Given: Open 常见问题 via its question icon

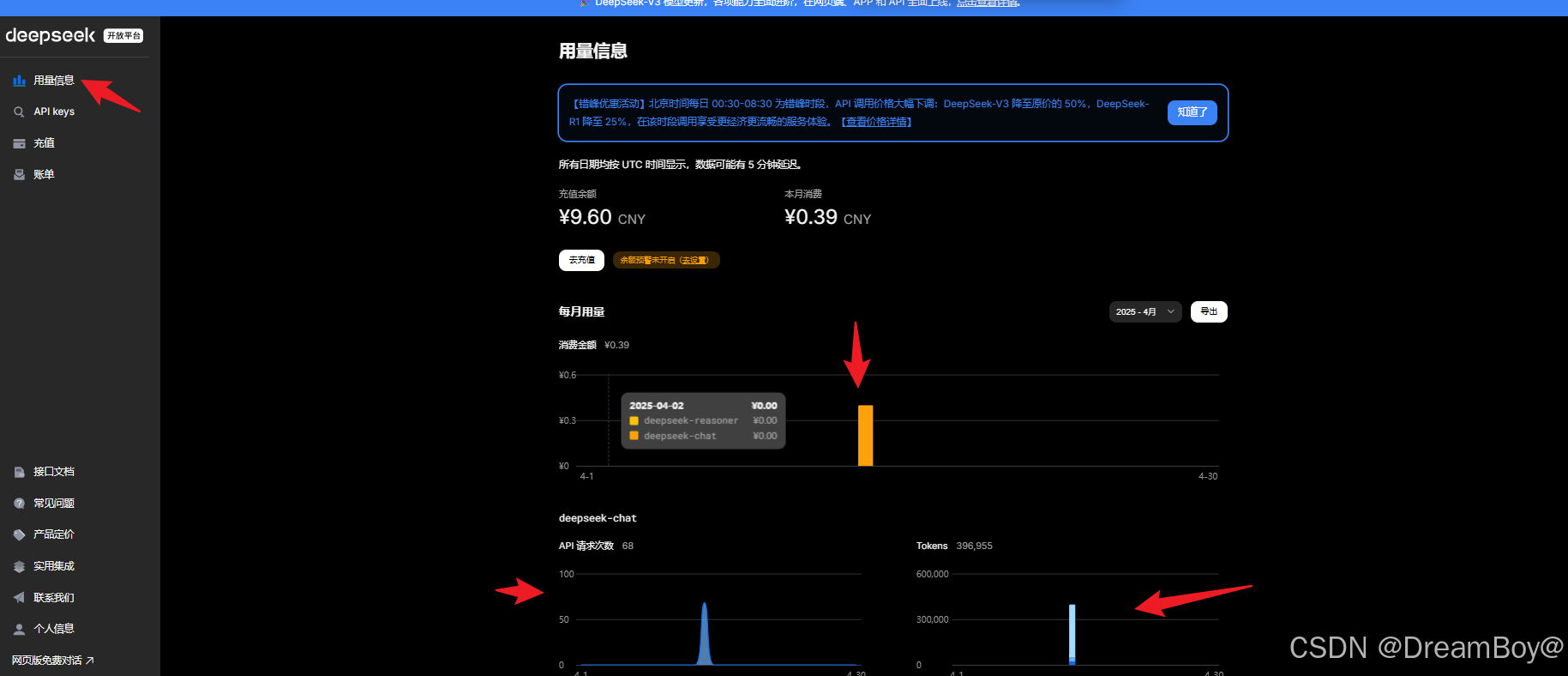Looking at the screenshot, I should point(19,504).
